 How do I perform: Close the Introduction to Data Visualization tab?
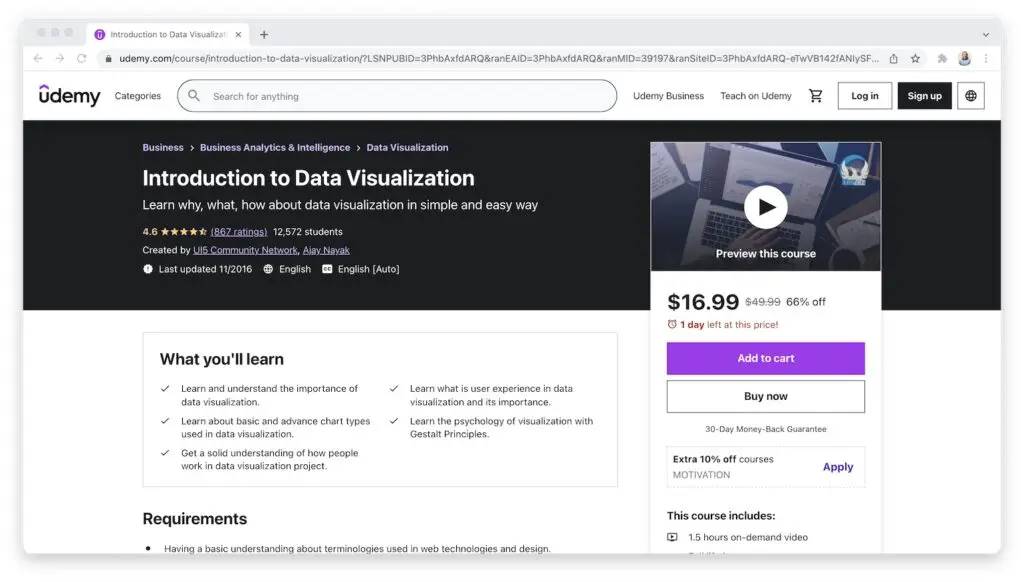[x=238, y=35]
